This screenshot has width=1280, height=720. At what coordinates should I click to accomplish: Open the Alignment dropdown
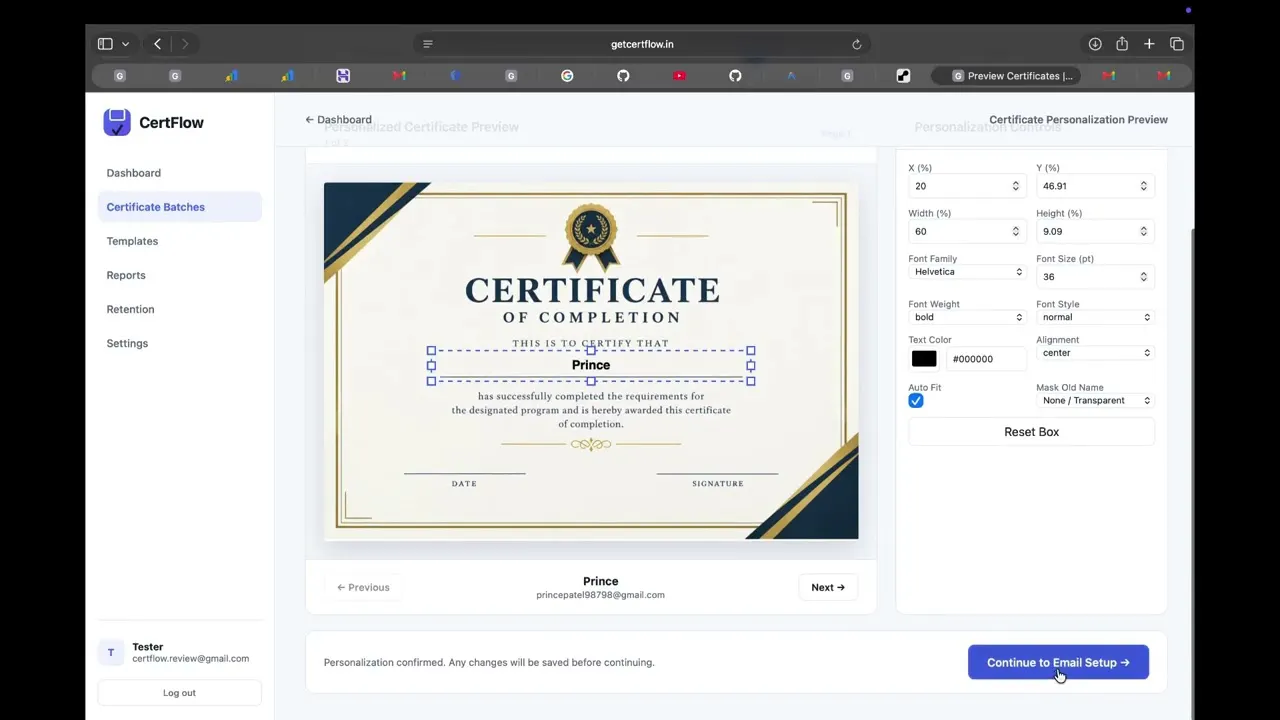pyautogui.click(x=1095, y=353)
